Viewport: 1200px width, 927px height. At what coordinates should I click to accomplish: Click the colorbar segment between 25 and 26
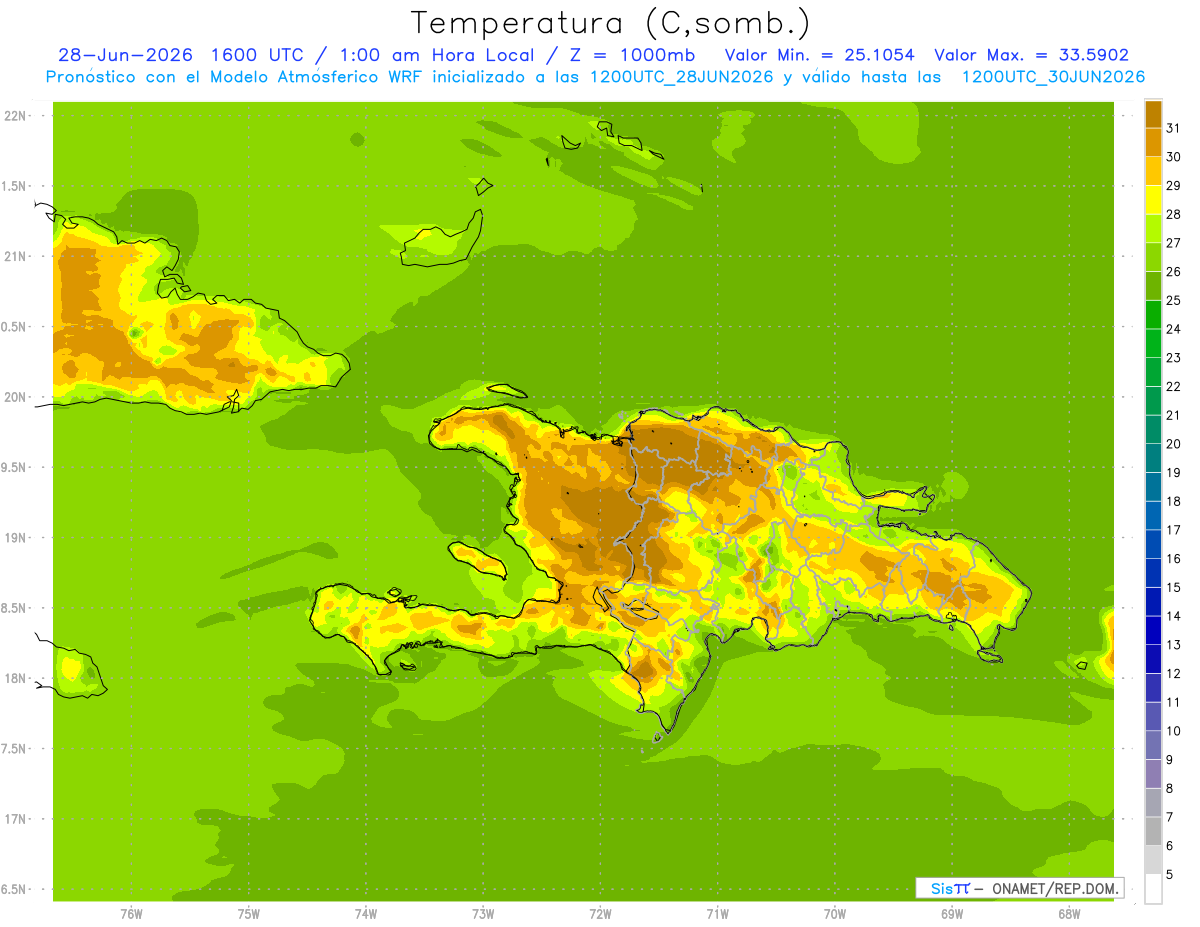pyautogui.click(x=1153, y=285)
